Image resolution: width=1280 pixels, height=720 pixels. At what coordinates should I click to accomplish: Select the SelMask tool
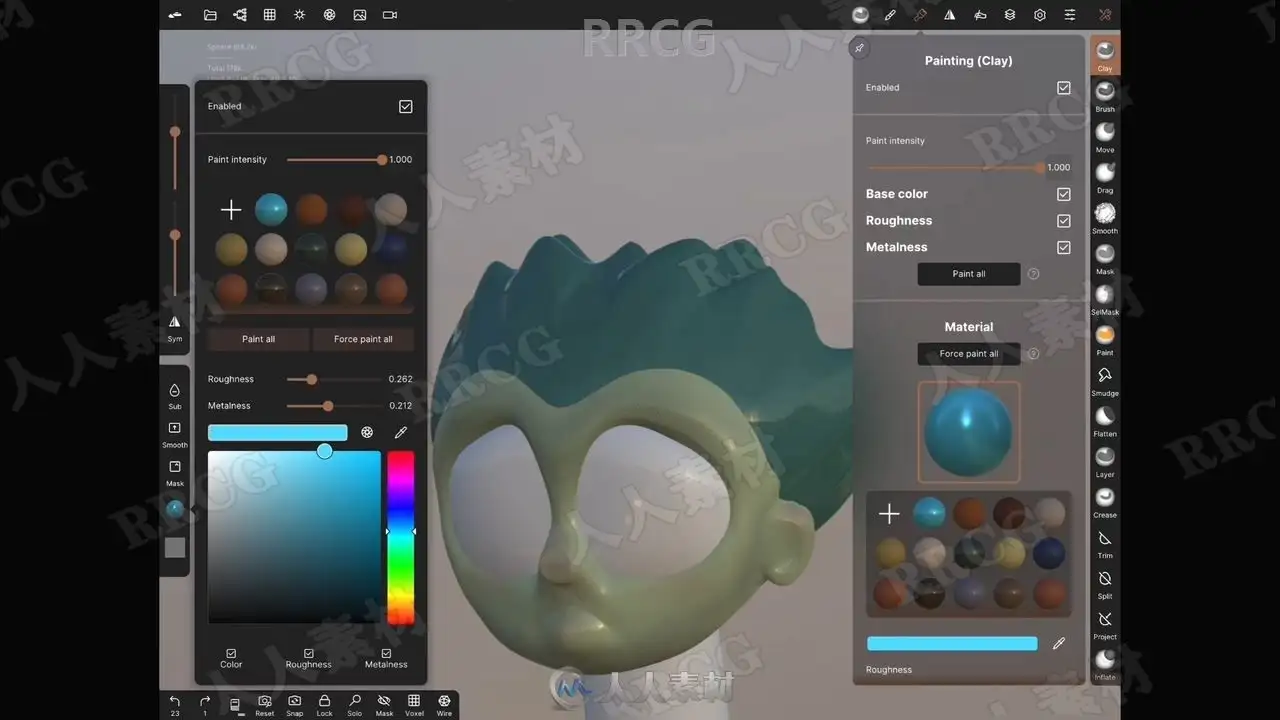click(x=1105, y=299)
